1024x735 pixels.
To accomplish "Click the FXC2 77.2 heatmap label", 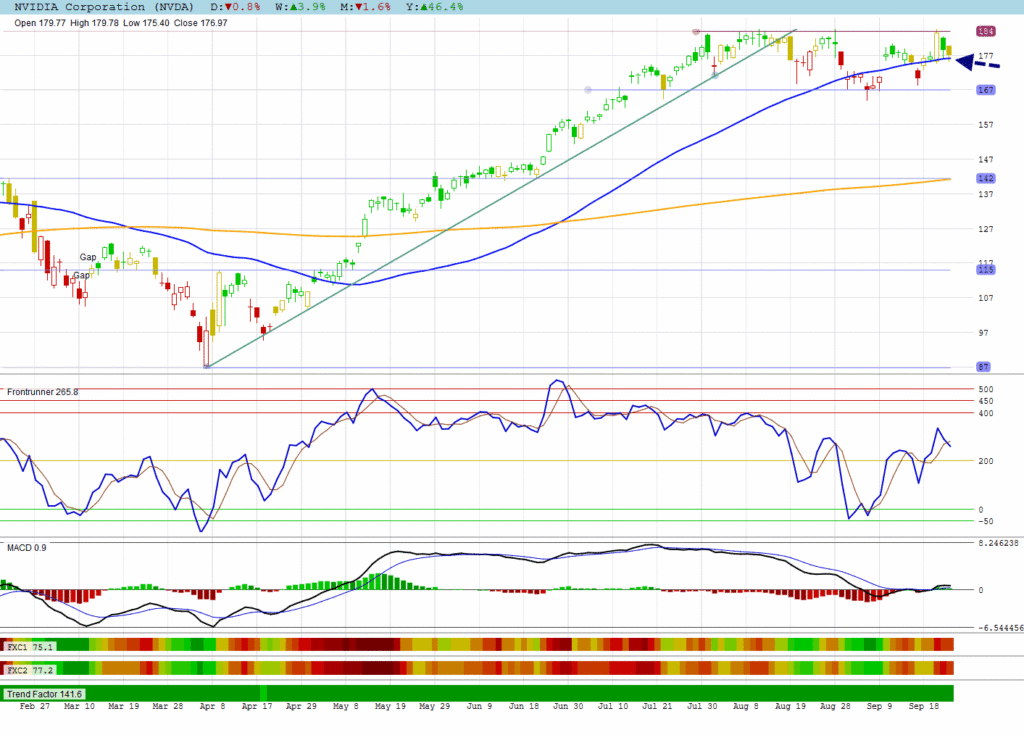I will [31, 669].
